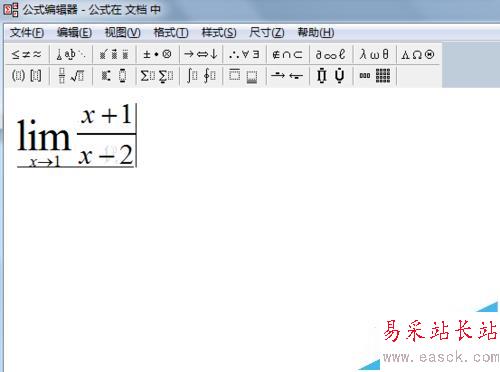Open miscellaneous symbols palette (∂∞ℓ)

331,54
